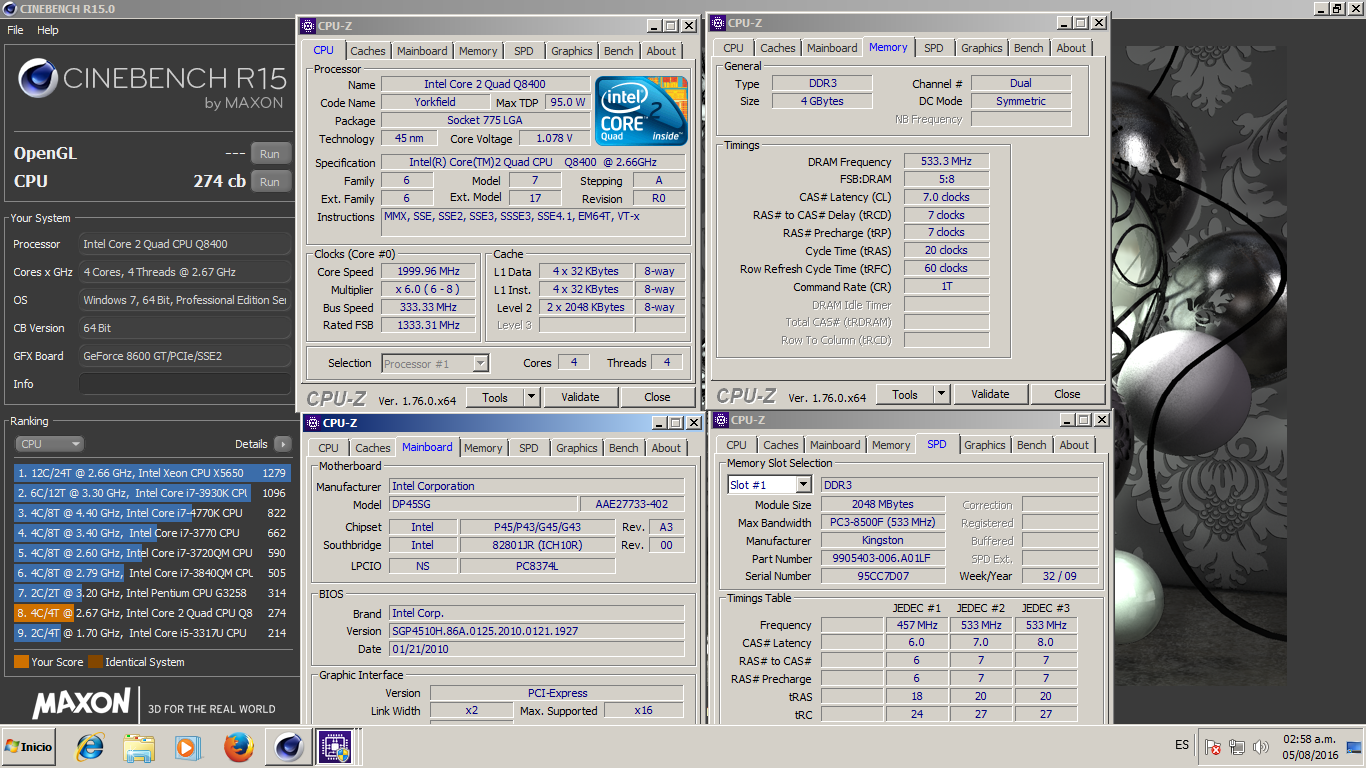Click Tools button in Memory window
Viewport: 1366px width, 768px height.
pyautogui.click(x=905, y=394)
